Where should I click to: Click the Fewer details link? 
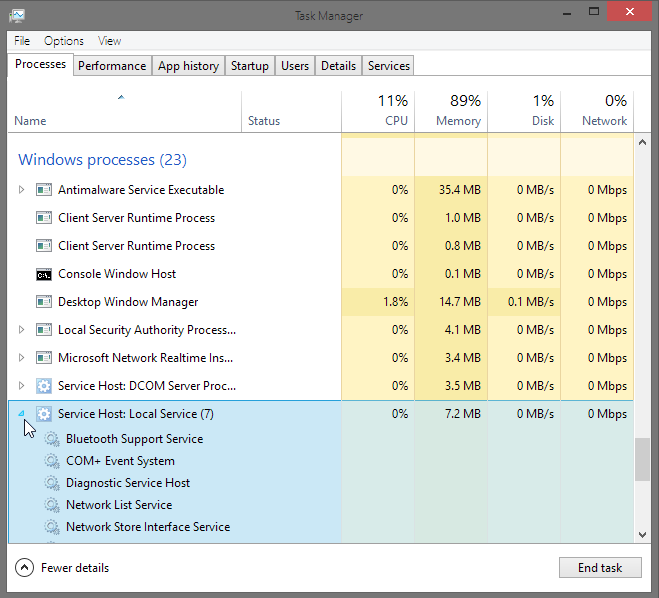(x=75, y=568)
